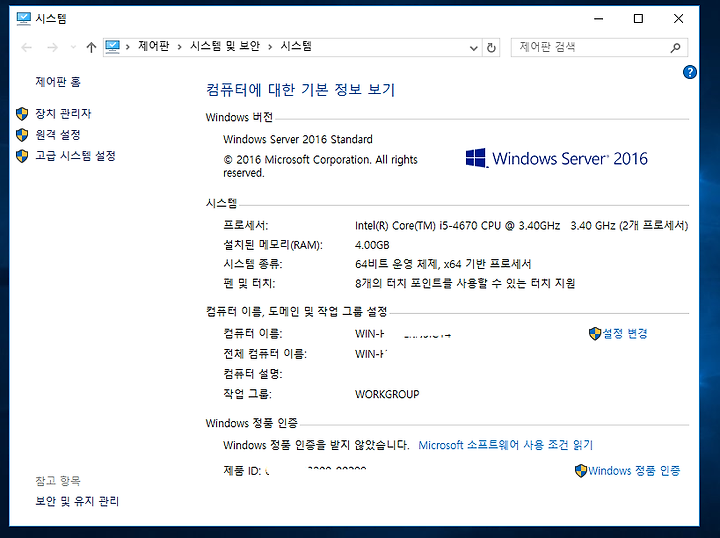Click 설정 변경 link
The image size is (720, 538).
pyautogui.click(x=624, y=333)
